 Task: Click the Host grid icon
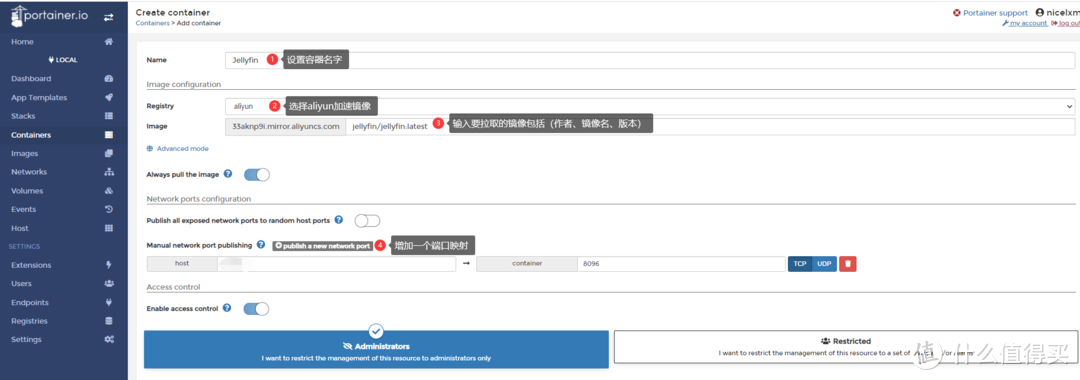[x=109, y=228]
